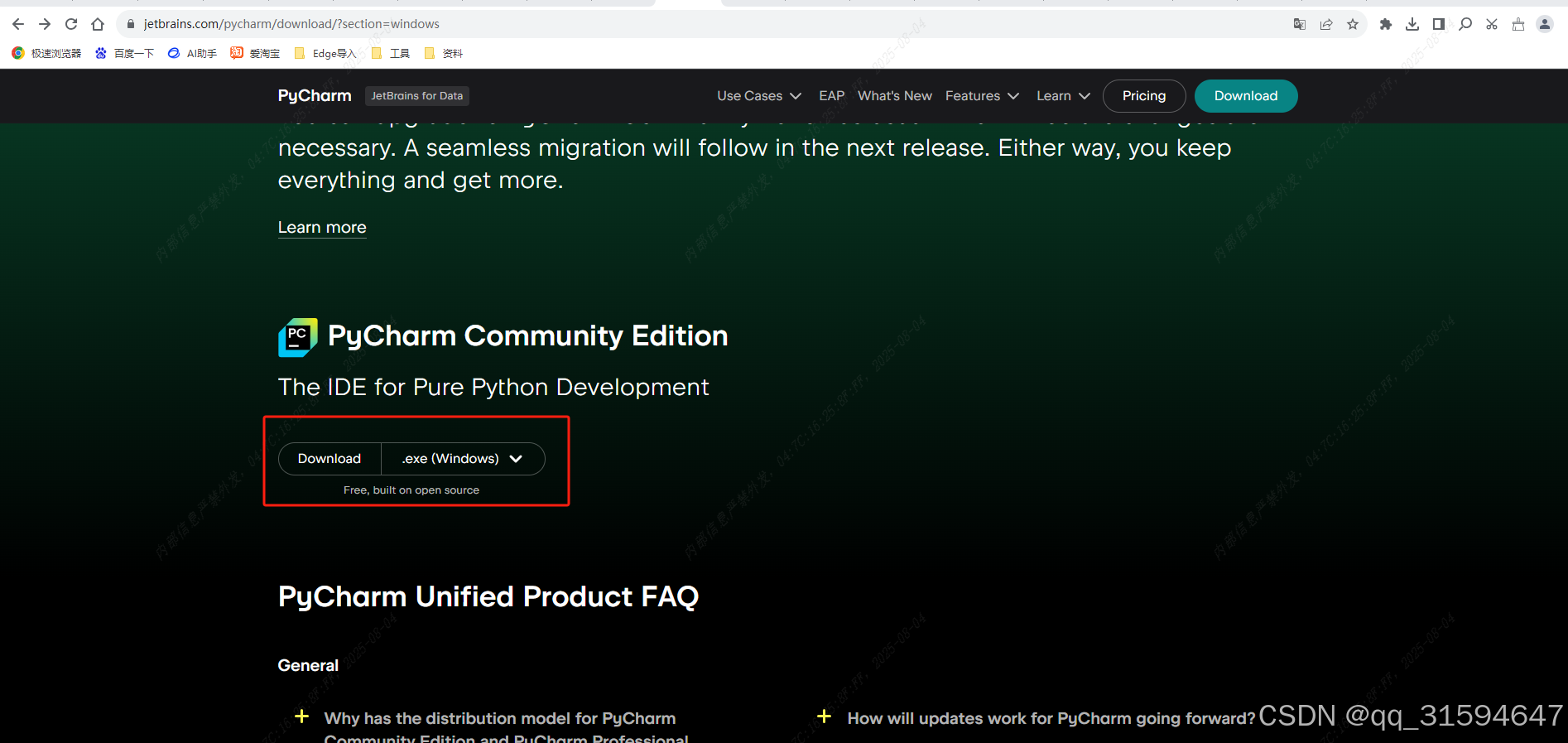Open the EAP page
Image resolution: width=1568 pixels, height=743 pixels.
(x=832, y=96)
